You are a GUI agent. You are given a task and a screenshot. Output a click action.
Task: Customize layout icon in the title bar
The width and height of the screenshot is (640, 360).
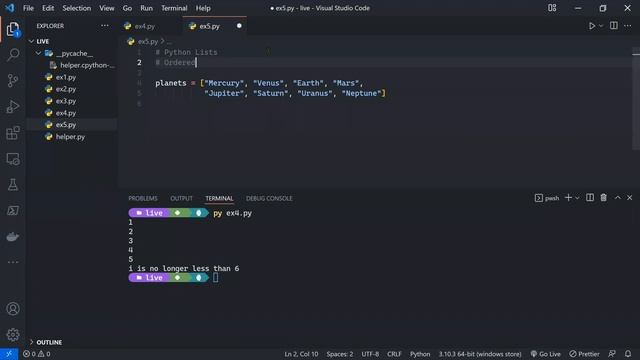(x=552, y=8)
